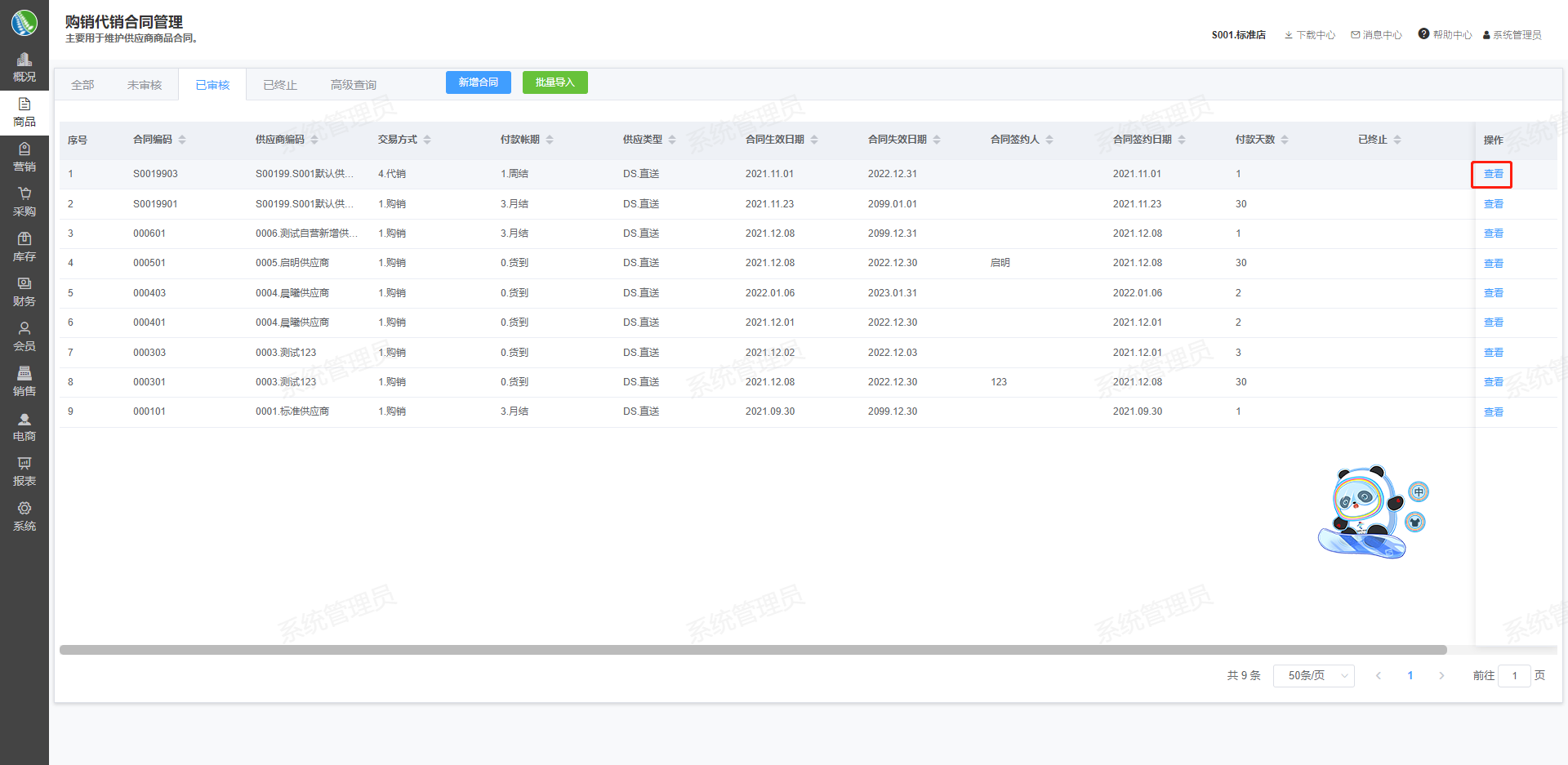Open the 报表 reports sidebar icon
The width and height of the screenshot is (1568, 765).
click(24, 465)
